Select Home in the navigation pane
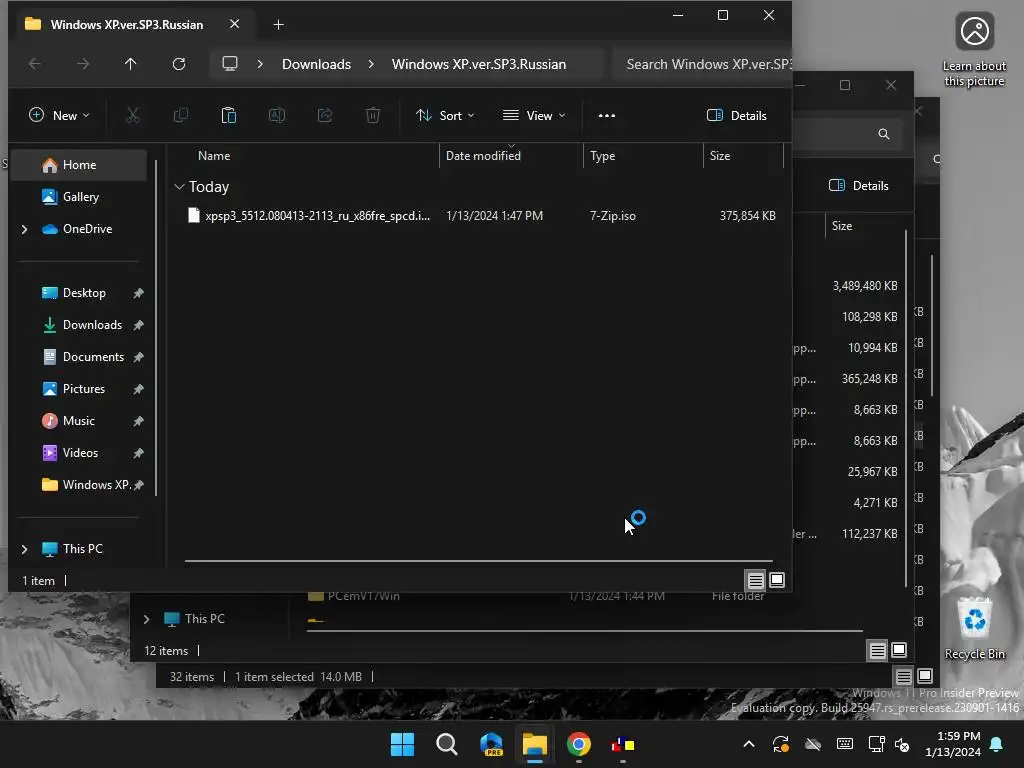 click(80, 165)
